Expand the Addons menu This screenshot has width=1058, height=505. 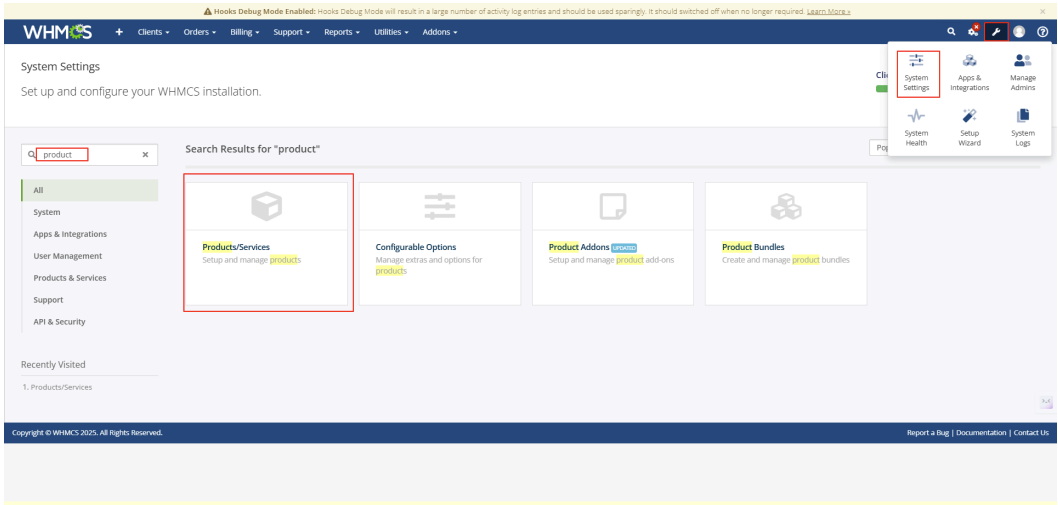point(440,32)
